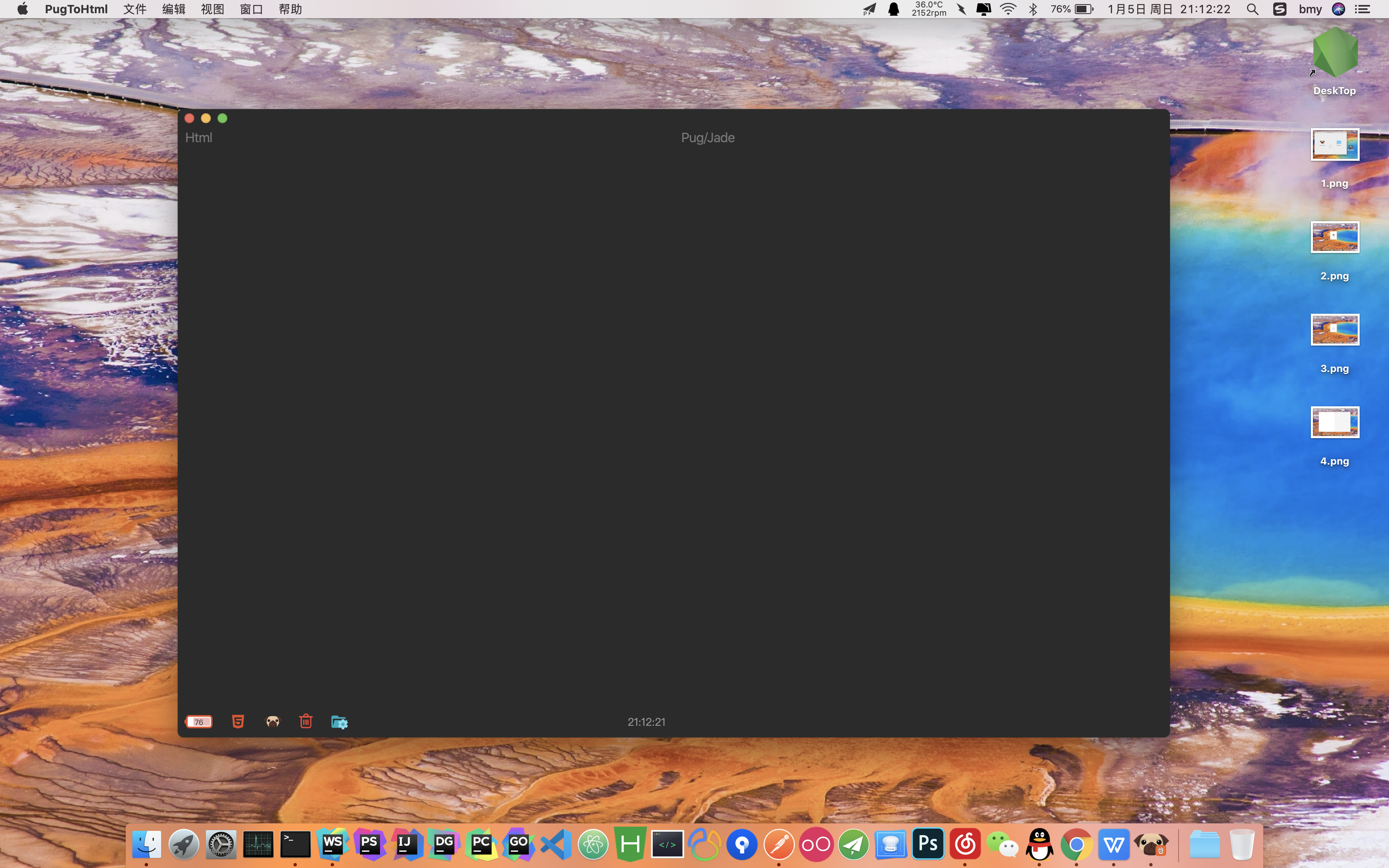Open Spotlight search in menu bar

pyautogui.click(x=1253, y=9)
